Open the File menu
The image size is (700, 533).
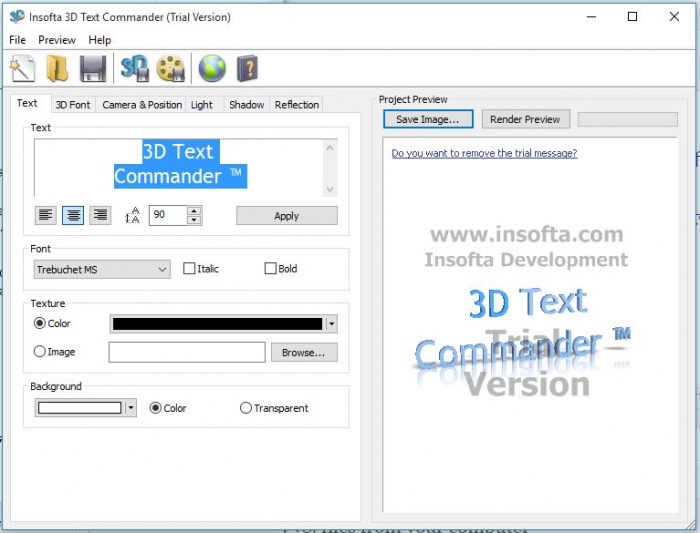click(x=17, y=40)
